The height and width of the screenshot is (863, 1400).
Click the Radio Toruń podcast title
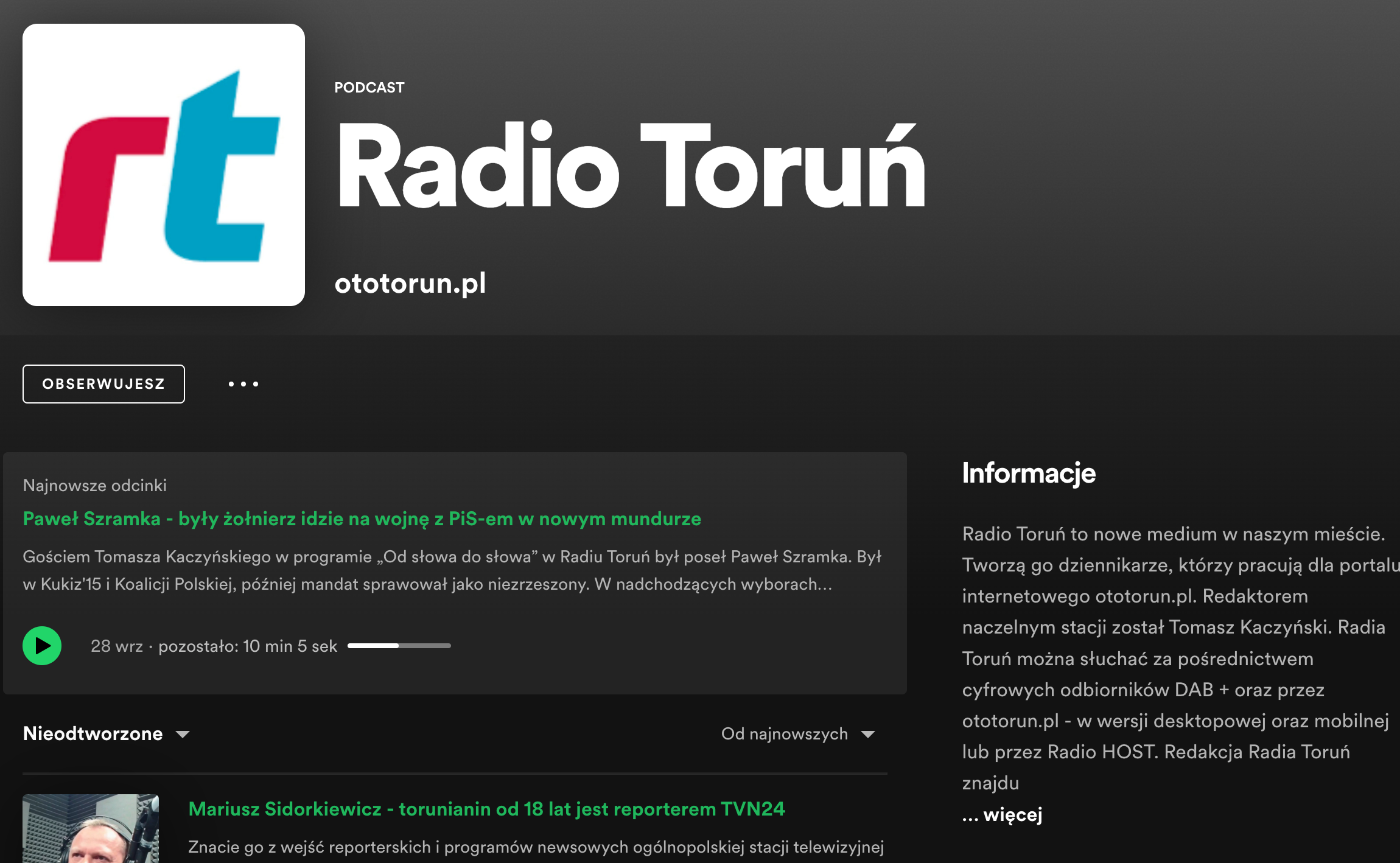click(631, 166)
